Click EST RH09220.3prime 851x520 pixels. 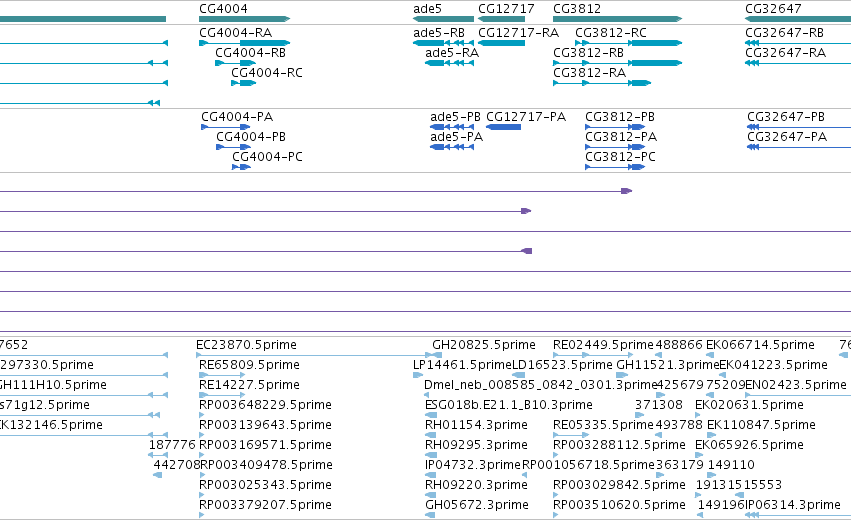pos(476,485)
